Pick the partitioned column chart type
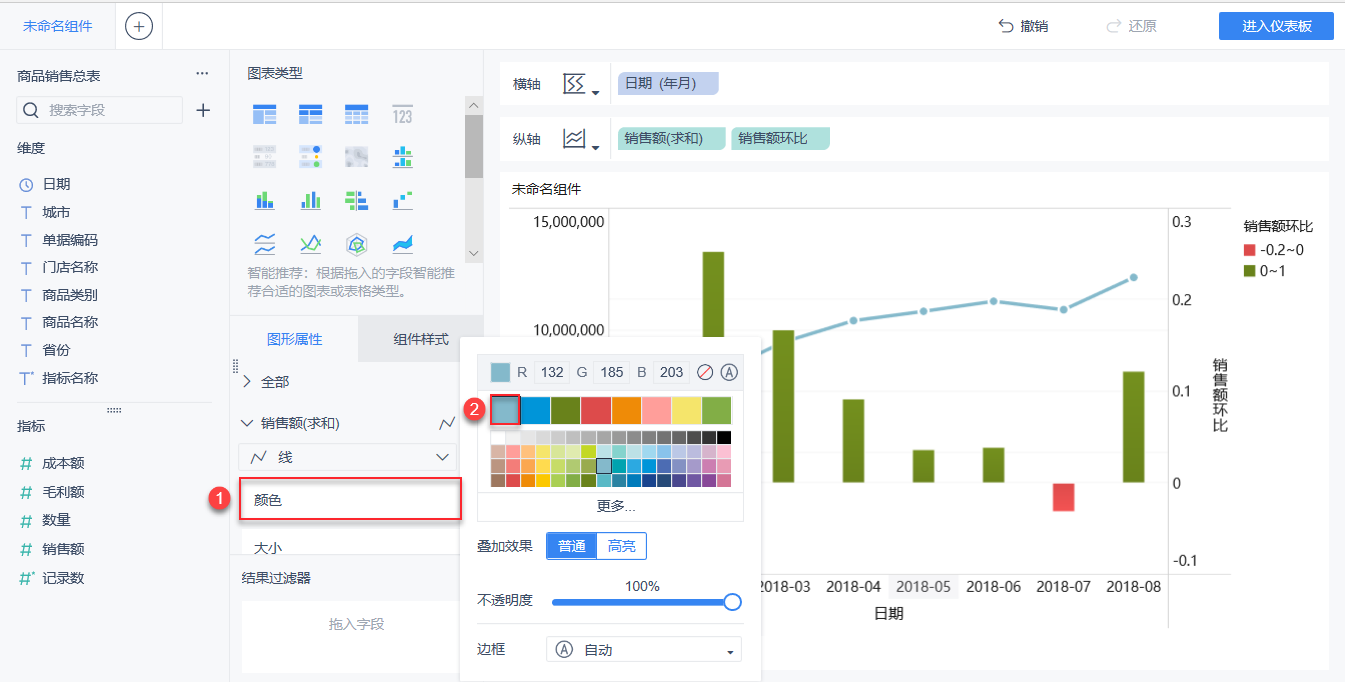The height and width of the screenshot is (682, 1345). [402, 157]
